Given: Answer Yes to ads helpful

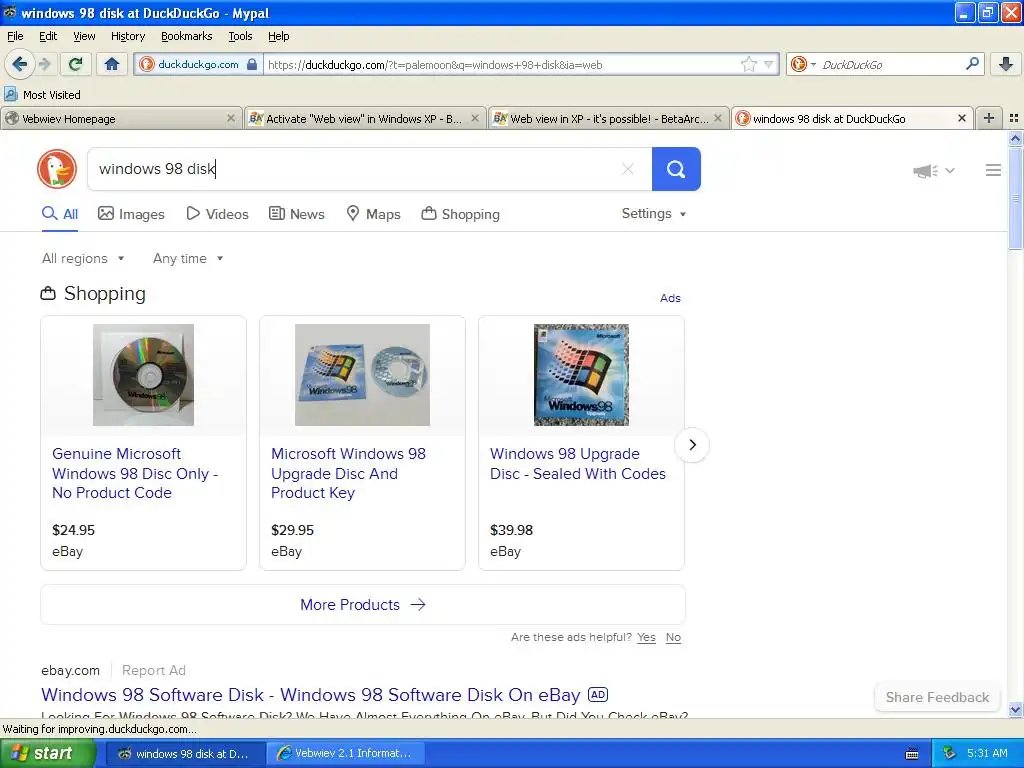Looking at the screenshot, I should tap(647, 637).
